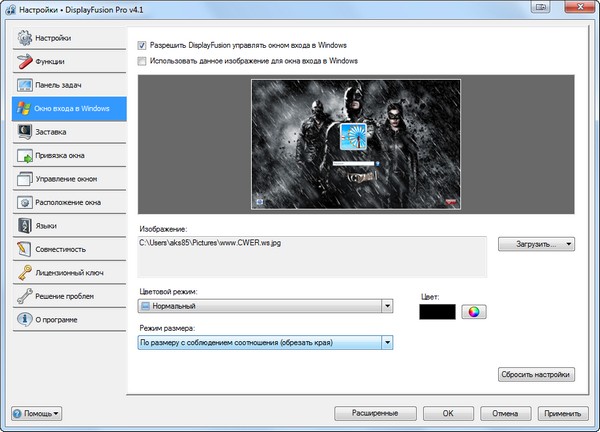Open the color wheel picker
The image size is (600, 432).
point(473,312)
